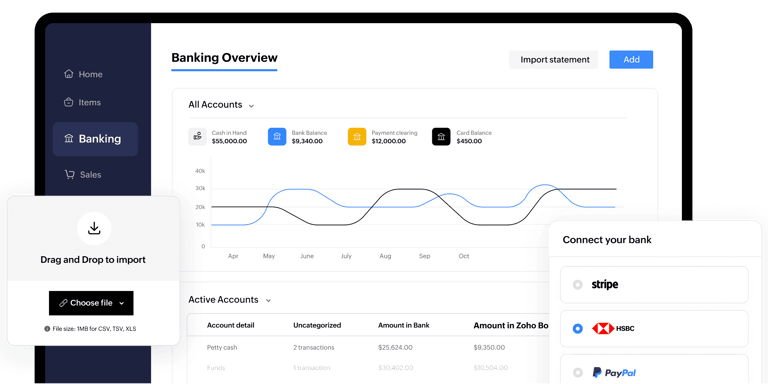768x384 pixels.
Task: Click the Amount in Bank column header
Action: click(x=404, y=325)
